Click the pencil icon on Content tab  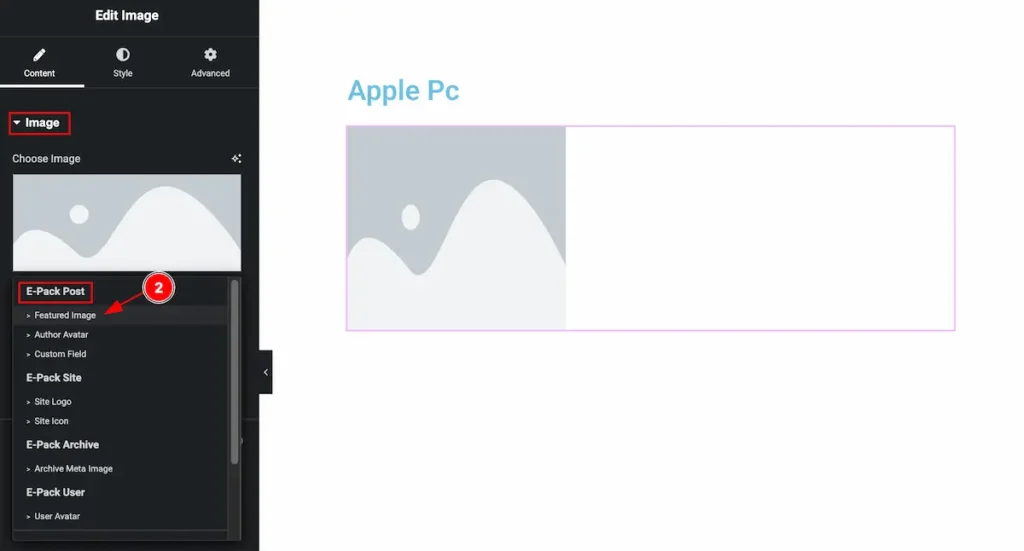pyautogui.click(x=39, y=55)
